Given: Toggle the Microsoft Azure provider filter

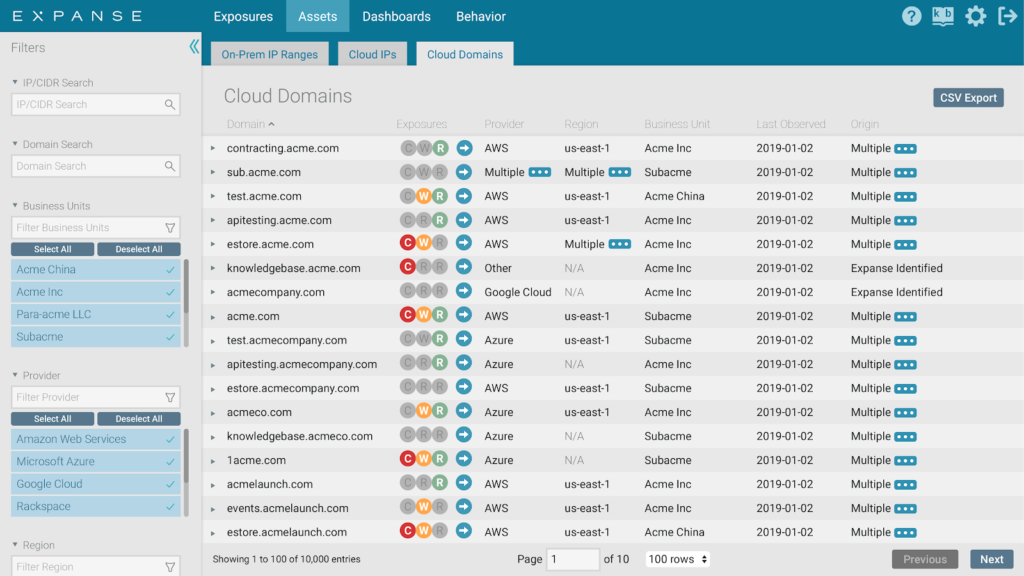Looking at the screenshot, I should (x=95, y=461).
